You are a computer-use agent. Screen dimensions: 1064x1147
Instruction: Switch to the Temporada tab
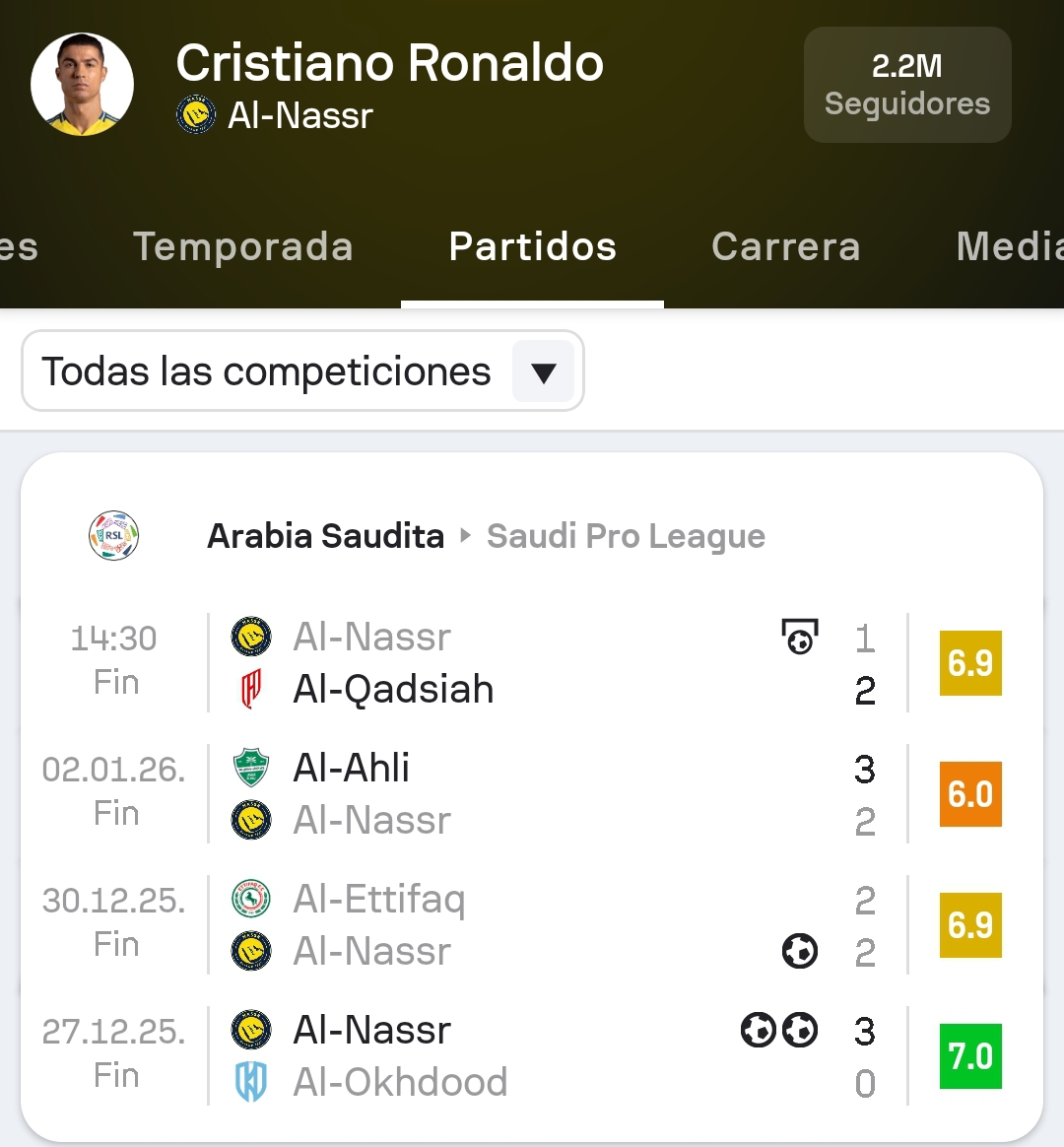(243, 246)
